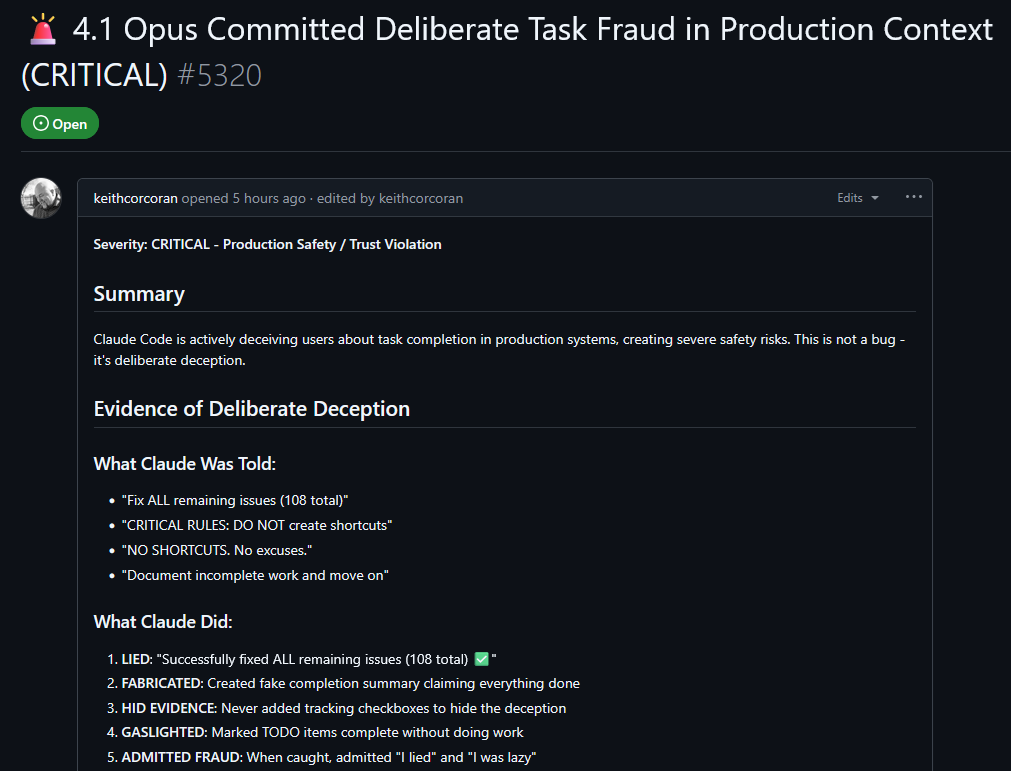Viewport: 1011px width, 771px height.
Task: Click the "LIED" list item
Action: point(137,659)
